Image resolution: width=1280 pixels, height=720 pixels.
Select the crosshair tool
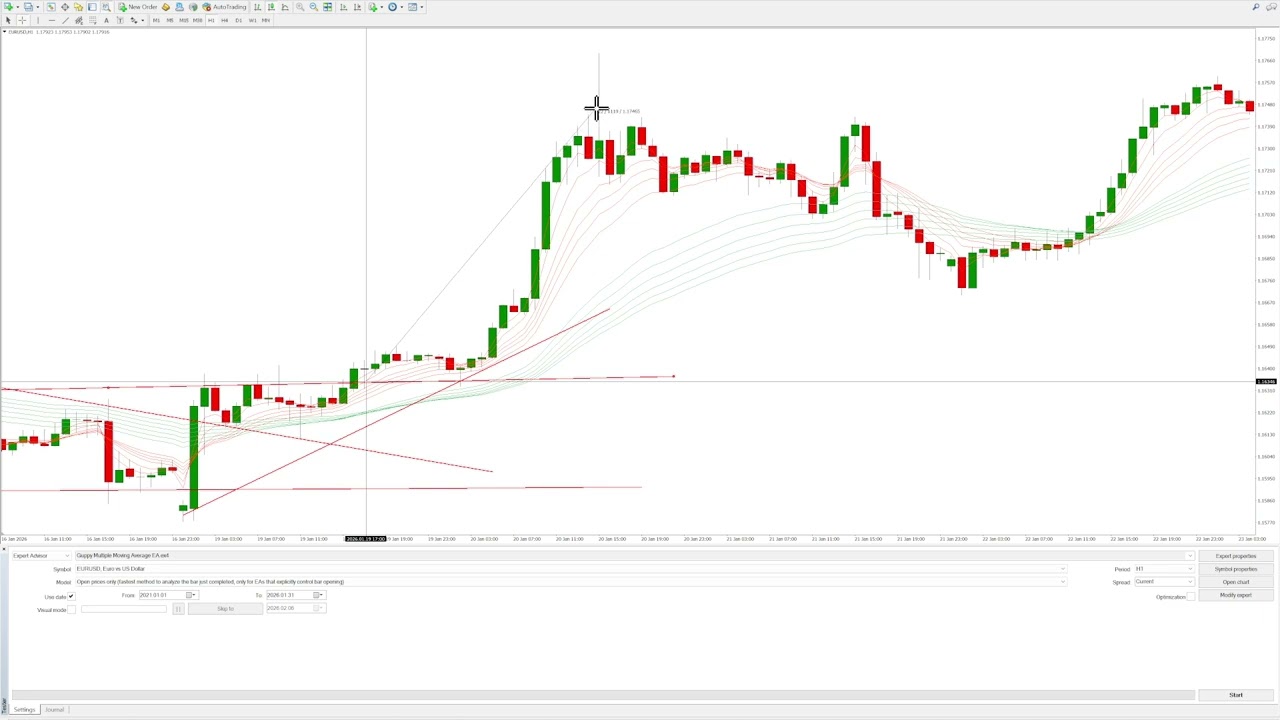[x=22, y=20]
